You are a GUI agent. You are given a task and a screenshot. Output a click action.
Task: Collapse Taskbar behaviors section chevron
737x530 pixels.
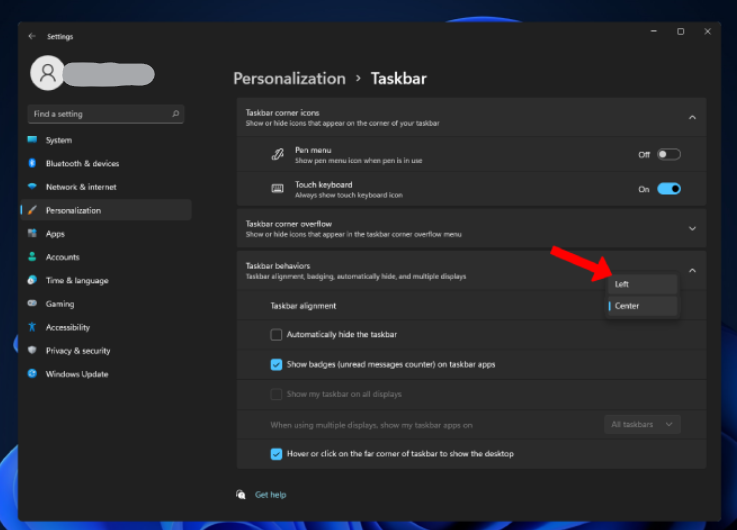pyautogui.click(x=692, y=271)
